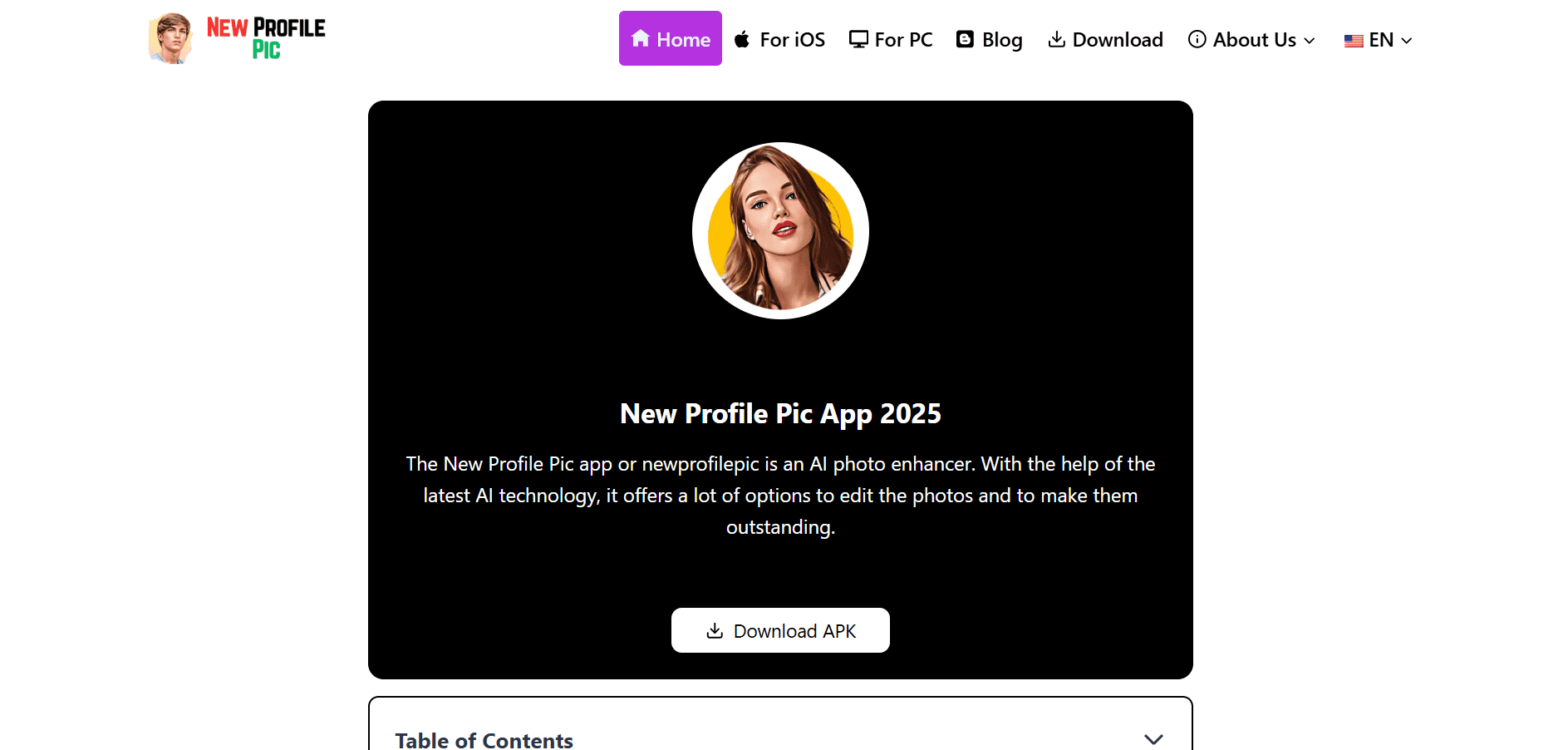Go to the For PC text link
This screenshot has height=750, width=1568.
coord(903,40)
